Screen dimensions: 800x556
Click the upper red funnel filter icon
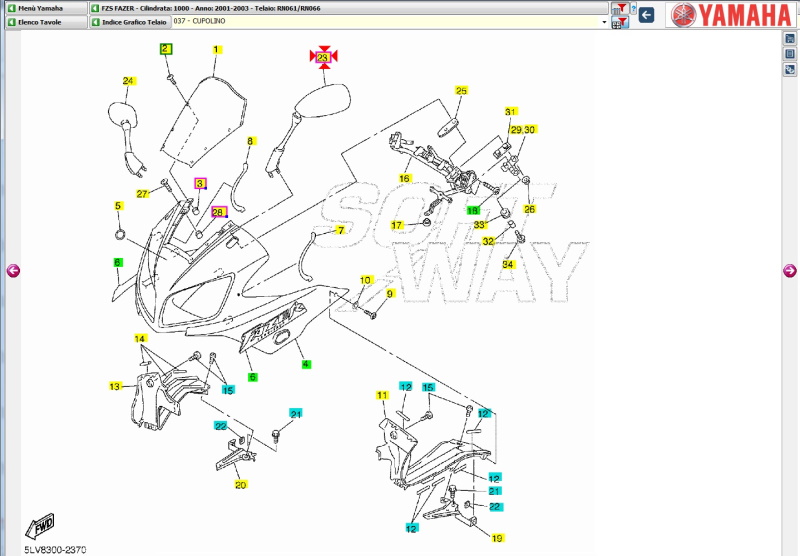[620, 9]
